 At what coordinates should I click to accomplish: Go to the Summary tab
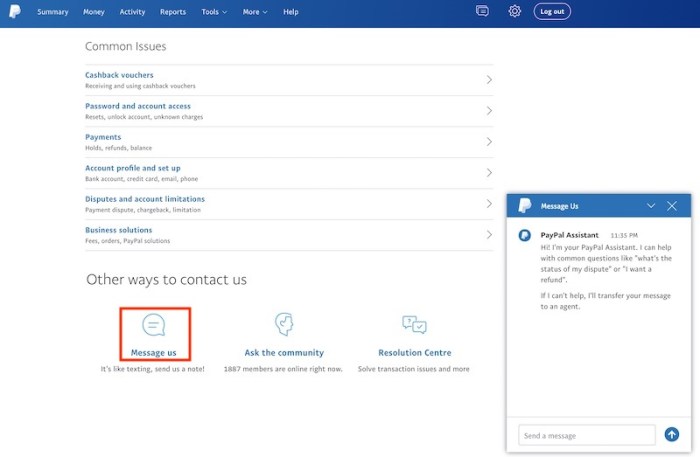coord(53,12)
